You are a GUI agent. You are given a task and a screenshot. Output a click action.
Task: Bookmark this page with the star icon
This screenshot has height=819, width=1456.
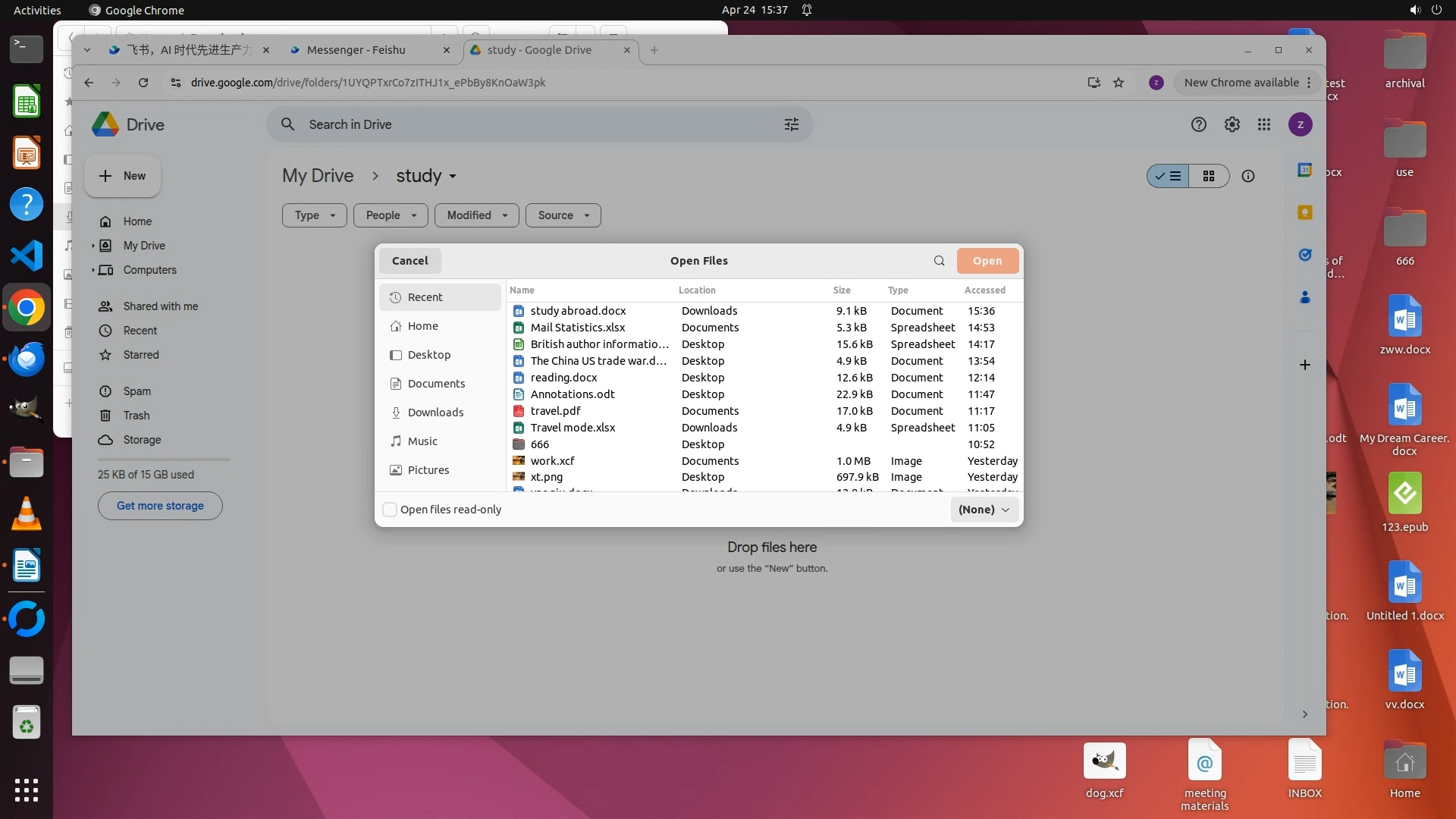pos(1119,83)
